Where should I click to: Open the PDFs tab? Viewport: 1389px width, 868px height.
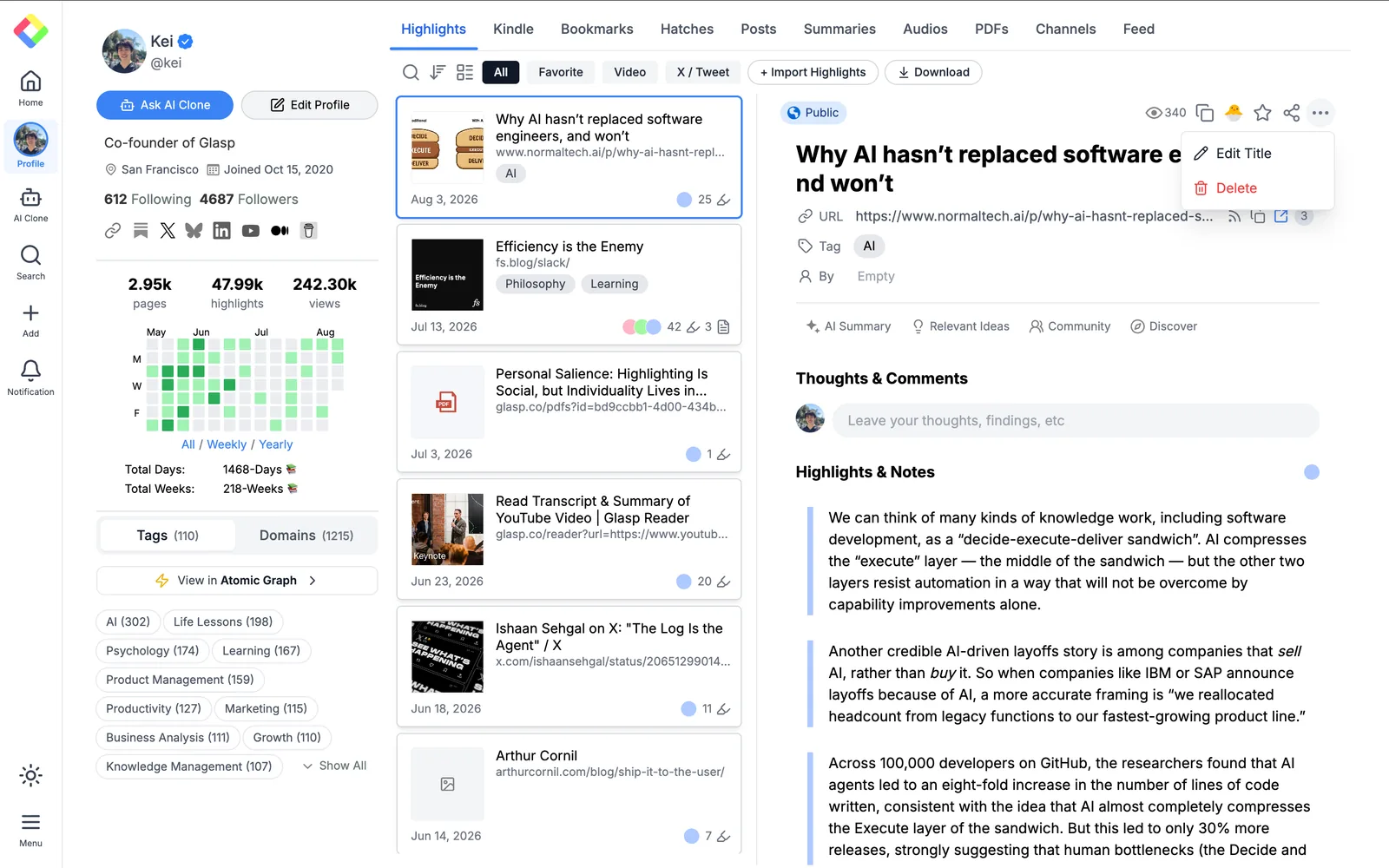click(x=991, y=29)
